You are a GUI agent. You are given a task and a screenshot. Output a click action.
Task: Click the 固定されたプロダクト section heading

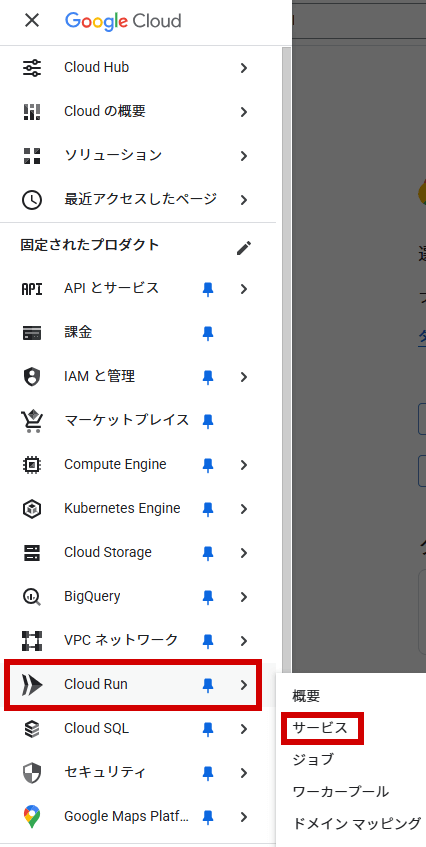[90, 245]
